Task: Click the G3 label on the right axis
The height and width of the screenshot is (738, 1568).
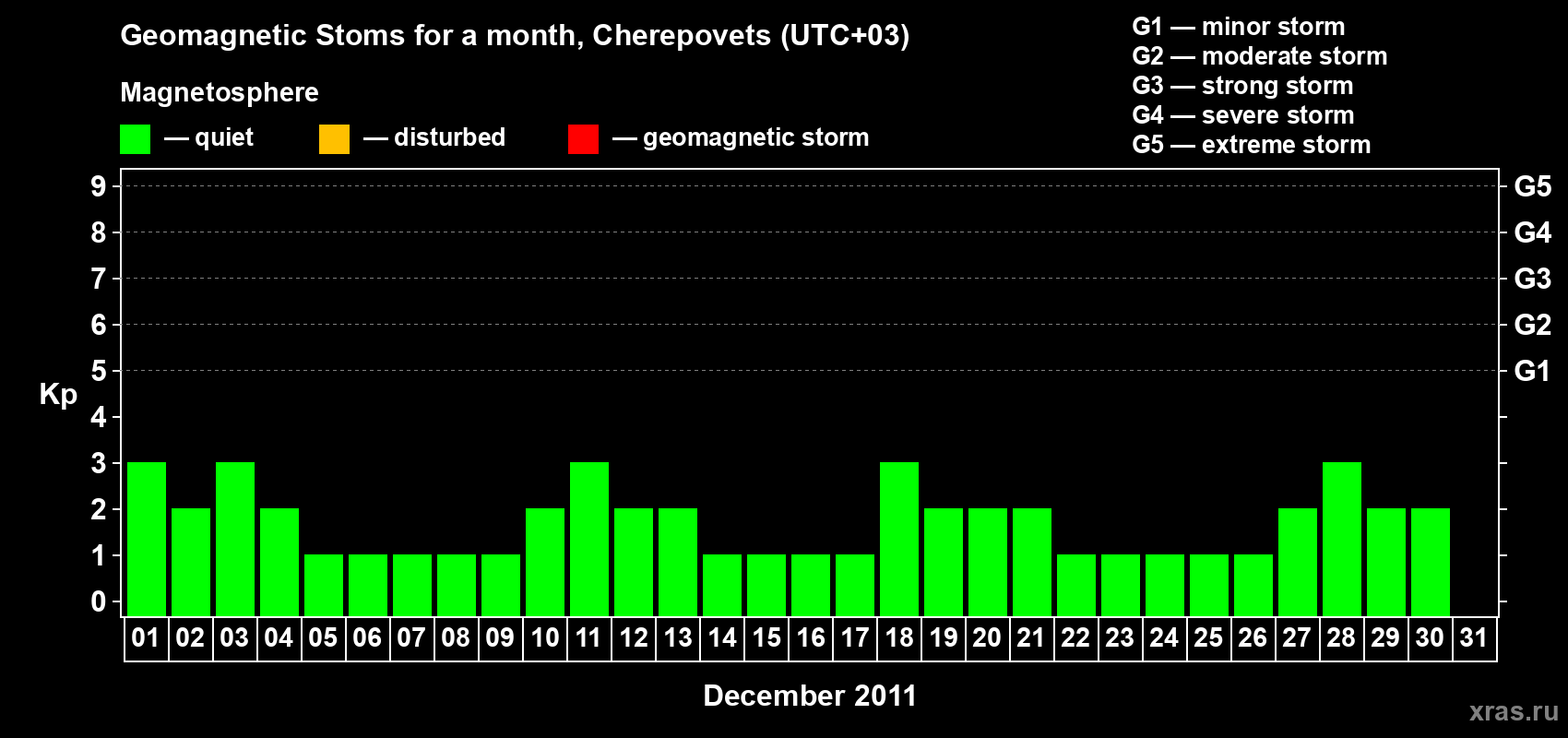Action: pos(1533,279)
